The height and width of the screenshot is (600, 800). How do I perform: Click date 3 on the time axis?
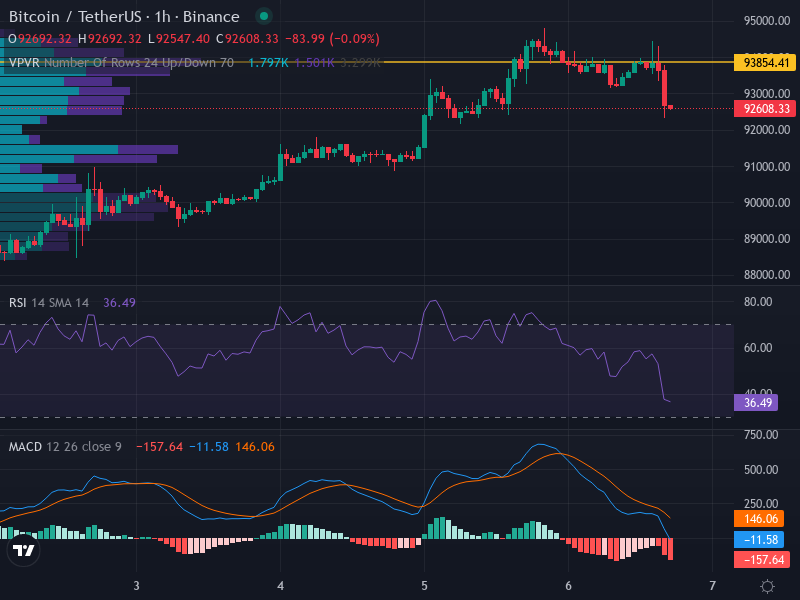(136, 585)
